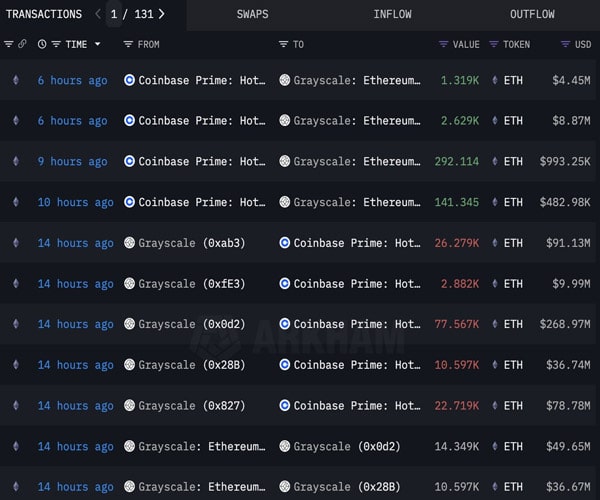Open Grayscale (0x0d2) sender in 77.567K row
Screen dimensions: 600x500
coord(192,324)
